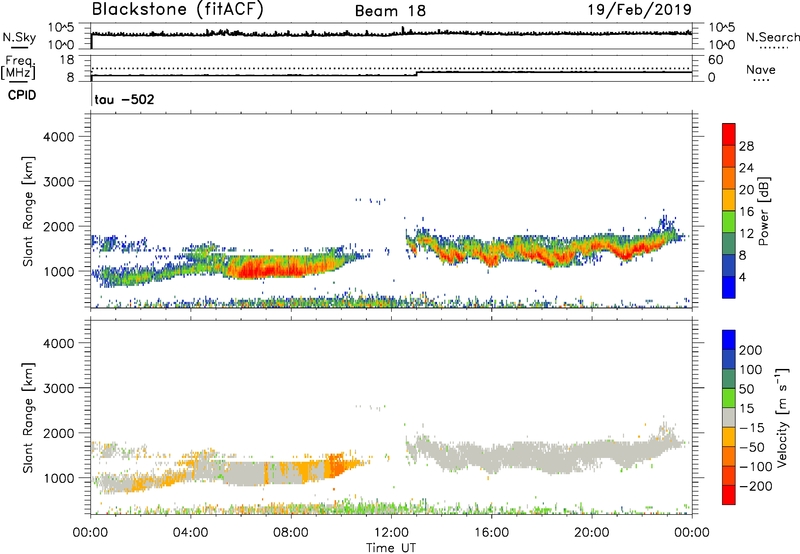The height and width of the screenshot is (554, 800).
Task: Click the 4000 tick on power panel axis
Action: coord(58,137)
